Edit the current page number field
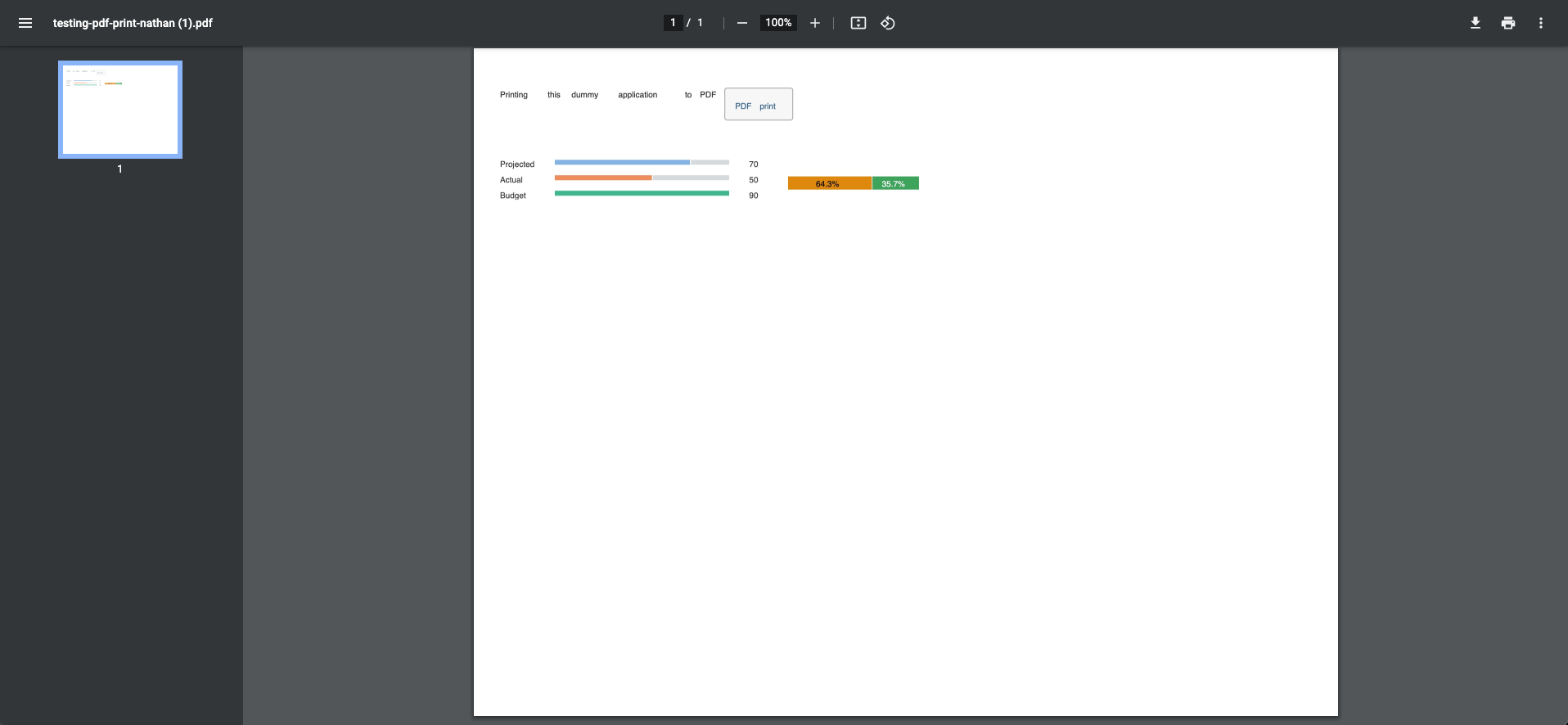The height and width of the screenshot is (725, 1568). click(x=673, y=23)
